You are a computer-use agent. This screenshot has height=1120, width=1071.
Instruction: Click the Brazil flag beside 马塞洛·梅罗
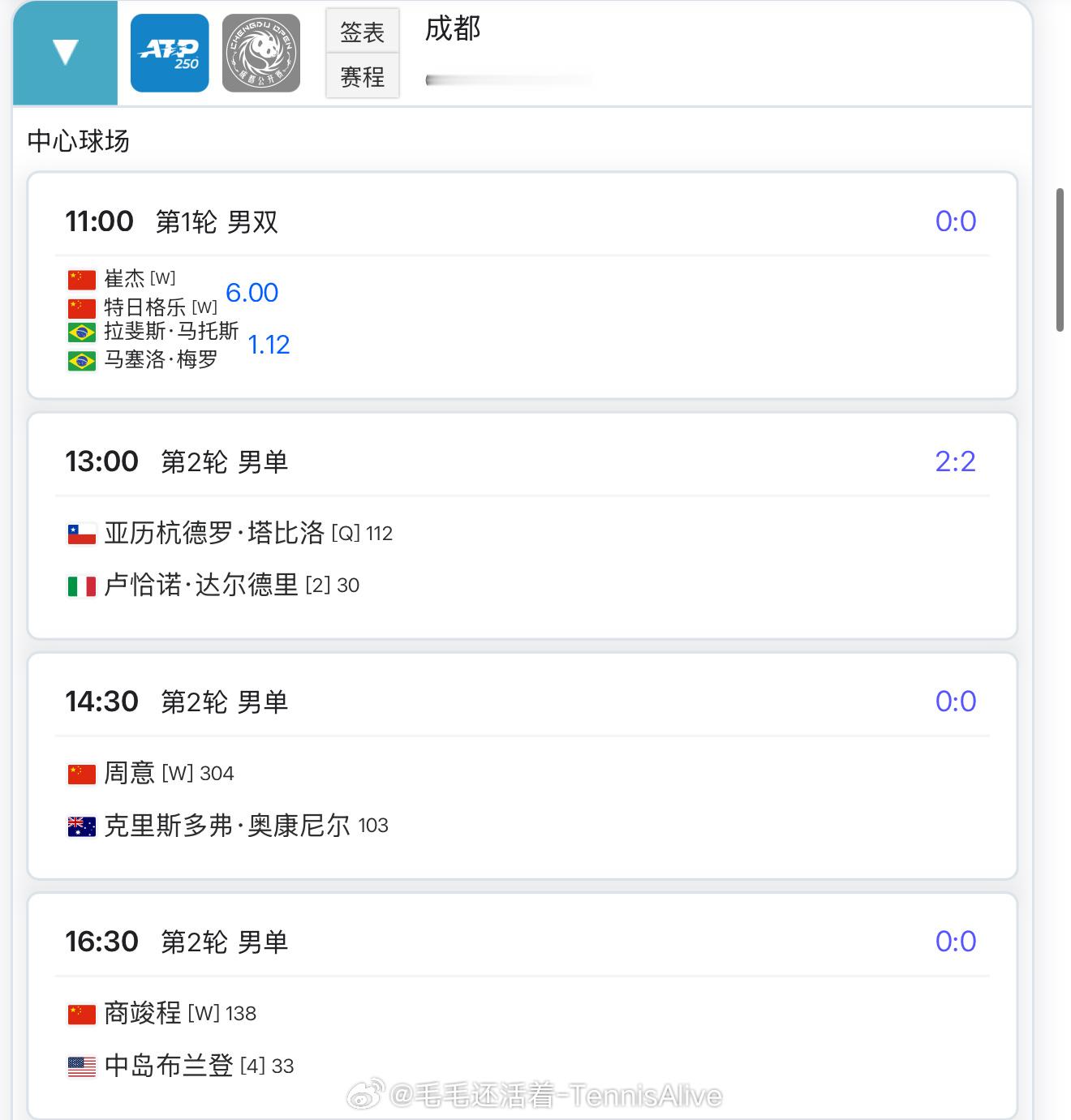click(81, 361)
